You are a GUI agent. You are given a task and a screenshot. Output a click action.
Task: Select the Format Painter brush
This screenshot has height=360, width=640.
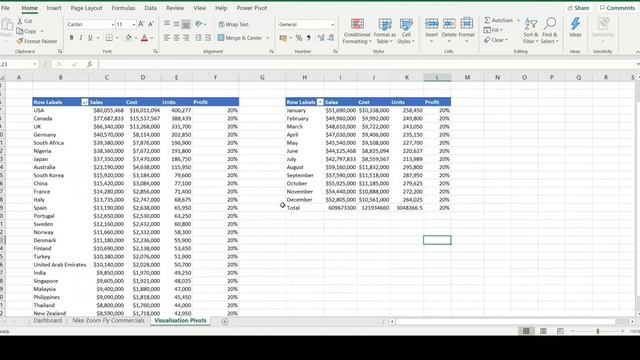pos(20,41)
